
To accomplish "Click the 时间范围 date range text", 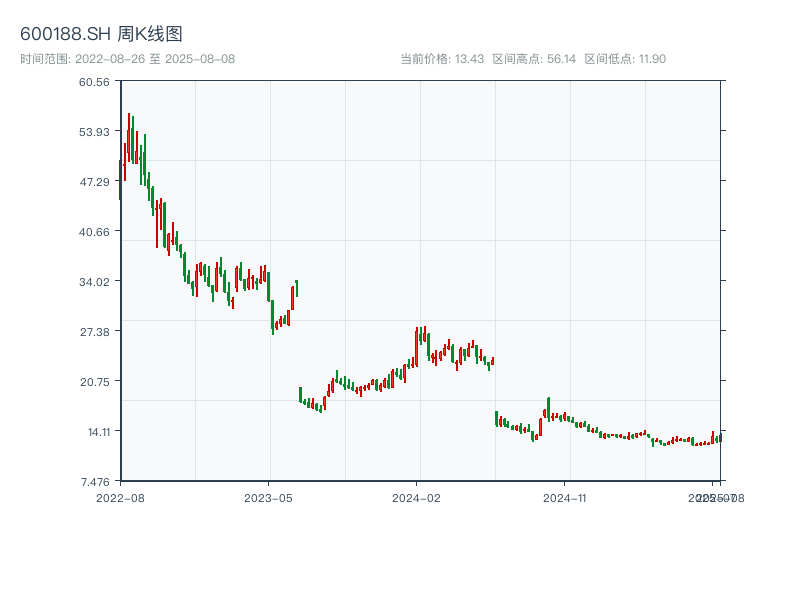I will [x=127, y=59].
